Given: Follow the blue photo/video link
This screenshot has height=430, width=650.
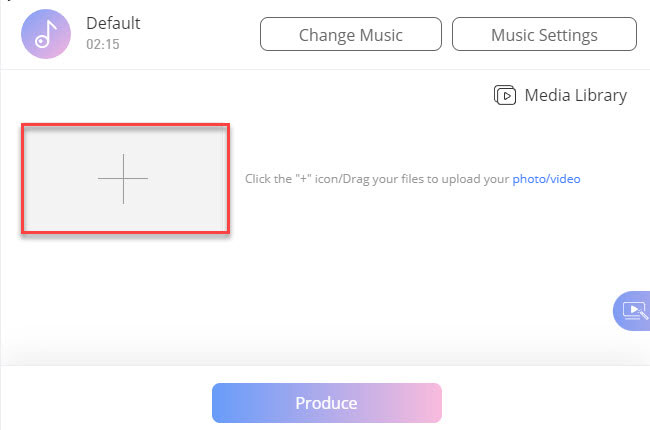Looking at the screenshot, I should pyautogui.click(x=546, y=180).
